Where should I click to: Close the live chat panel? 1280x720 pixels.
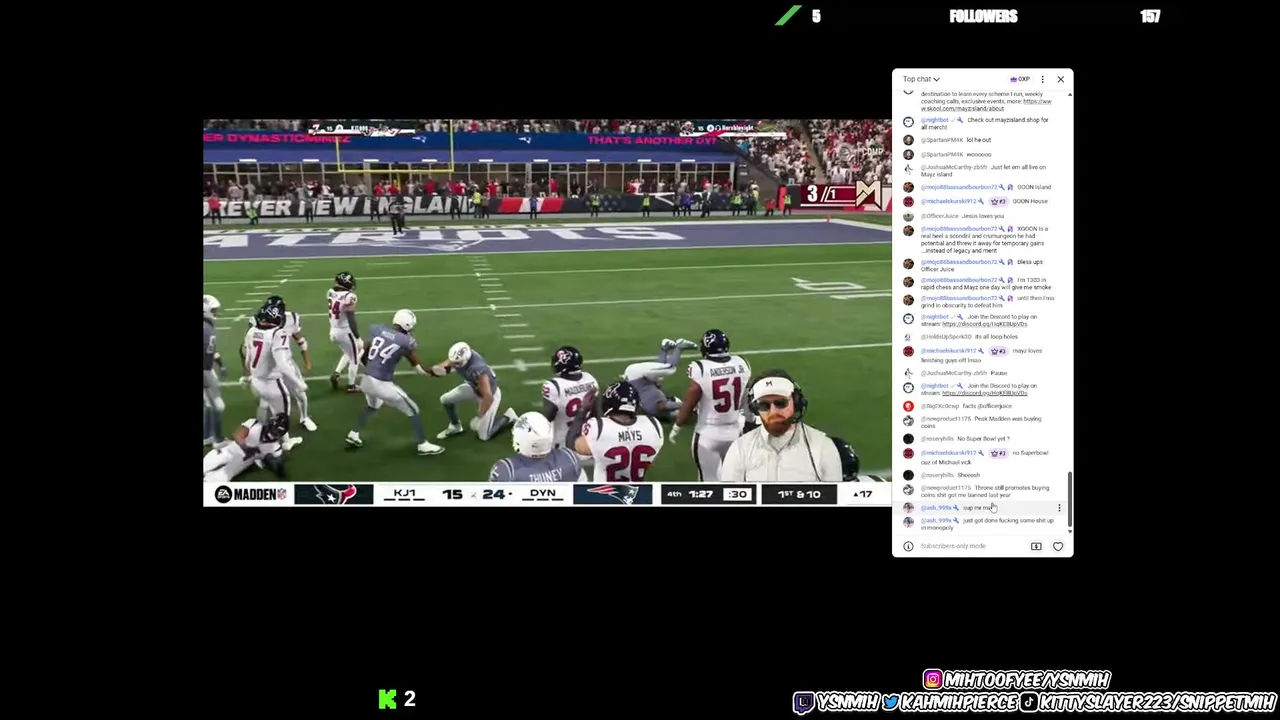click(x=1060, y=79)
